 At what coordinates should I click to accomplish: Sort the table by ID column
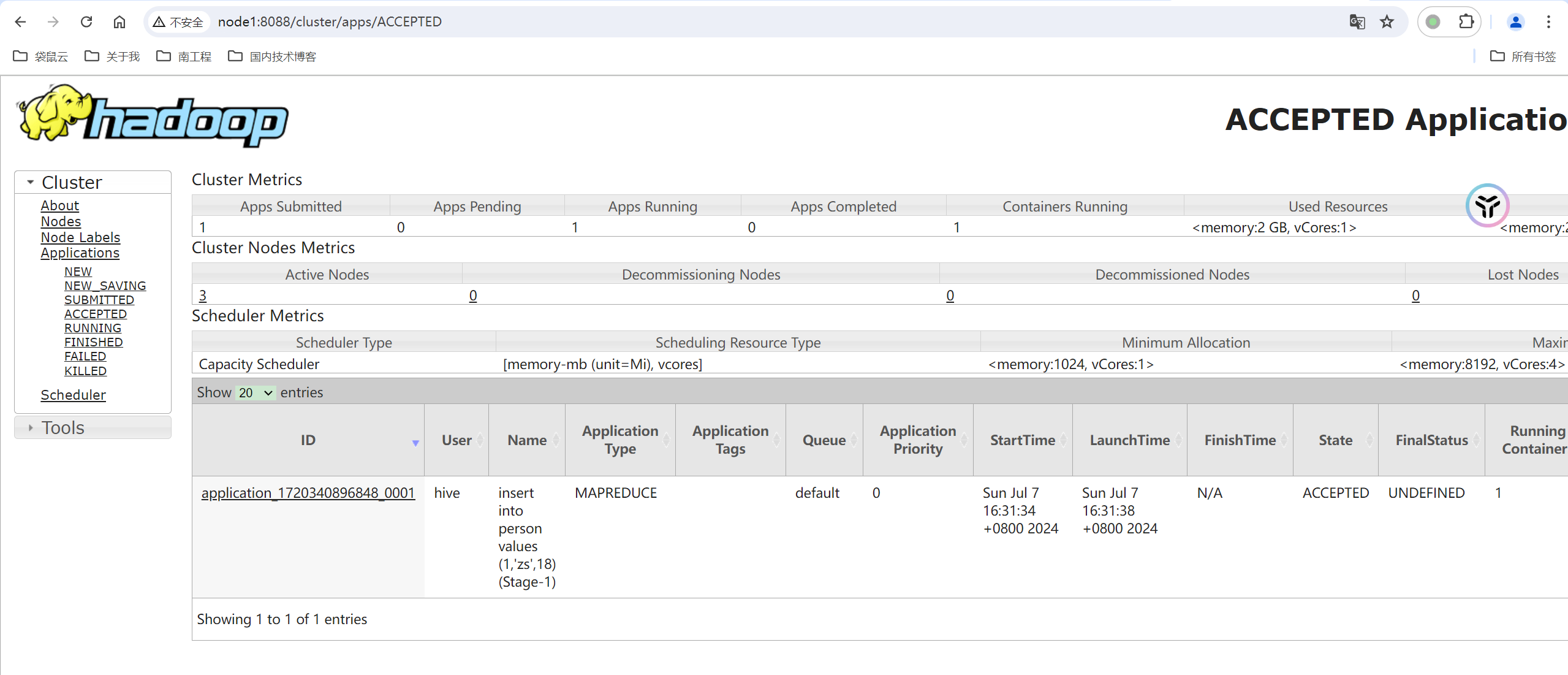click(308, 440)
